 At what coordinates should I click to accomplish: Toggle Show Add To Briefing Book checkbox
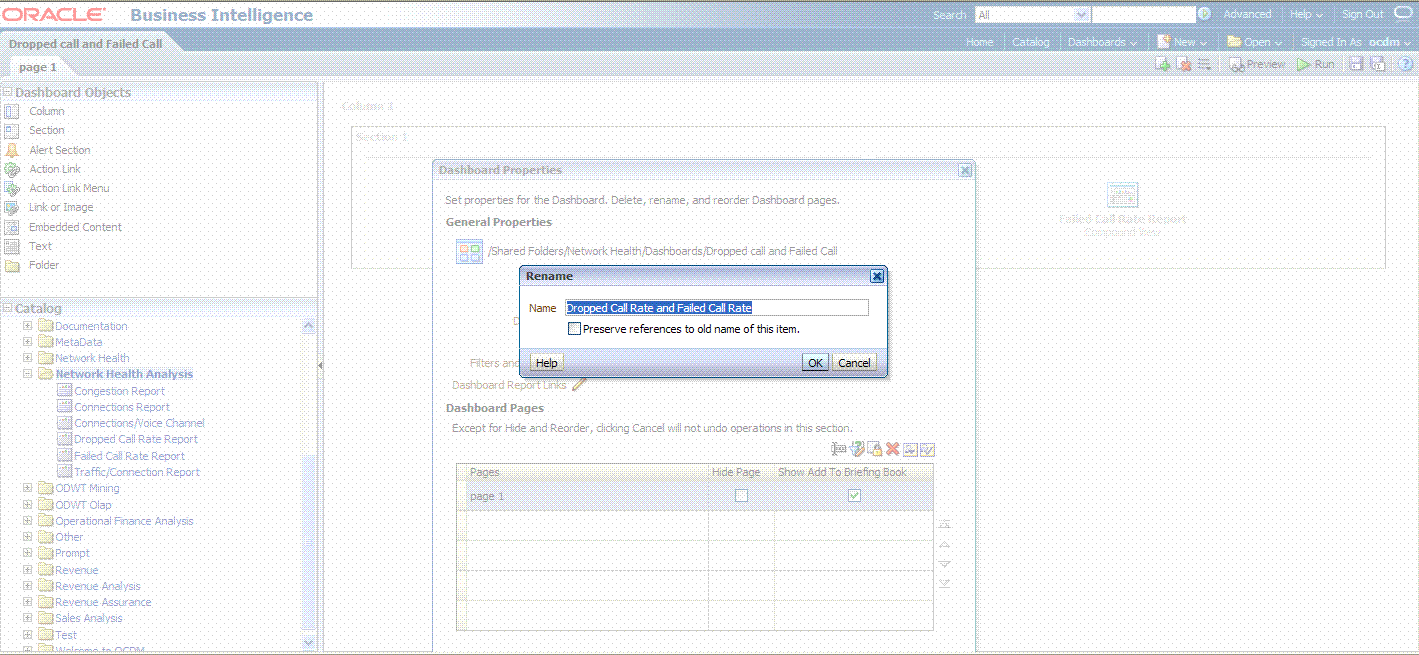click(854, 496)
